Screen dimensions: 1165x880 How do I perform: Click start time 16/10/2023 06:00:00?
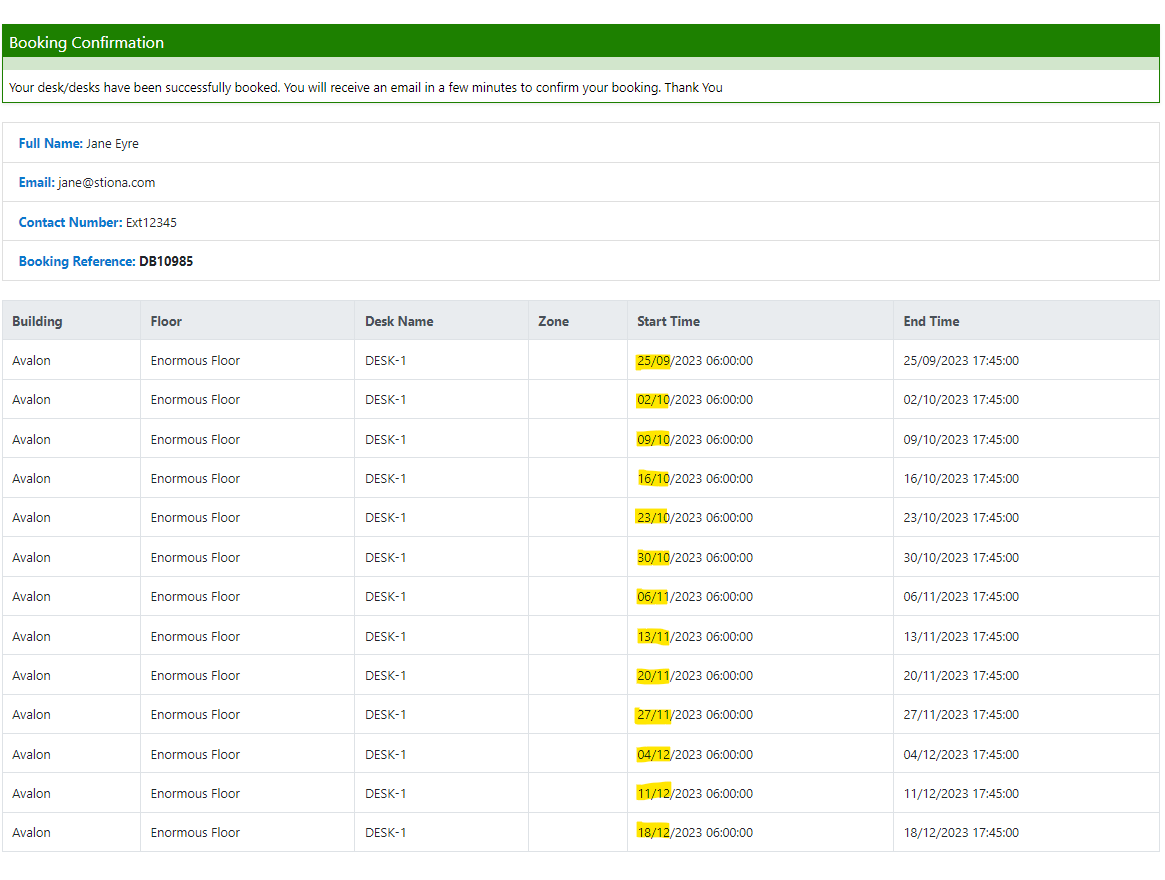tap(695, 479)
